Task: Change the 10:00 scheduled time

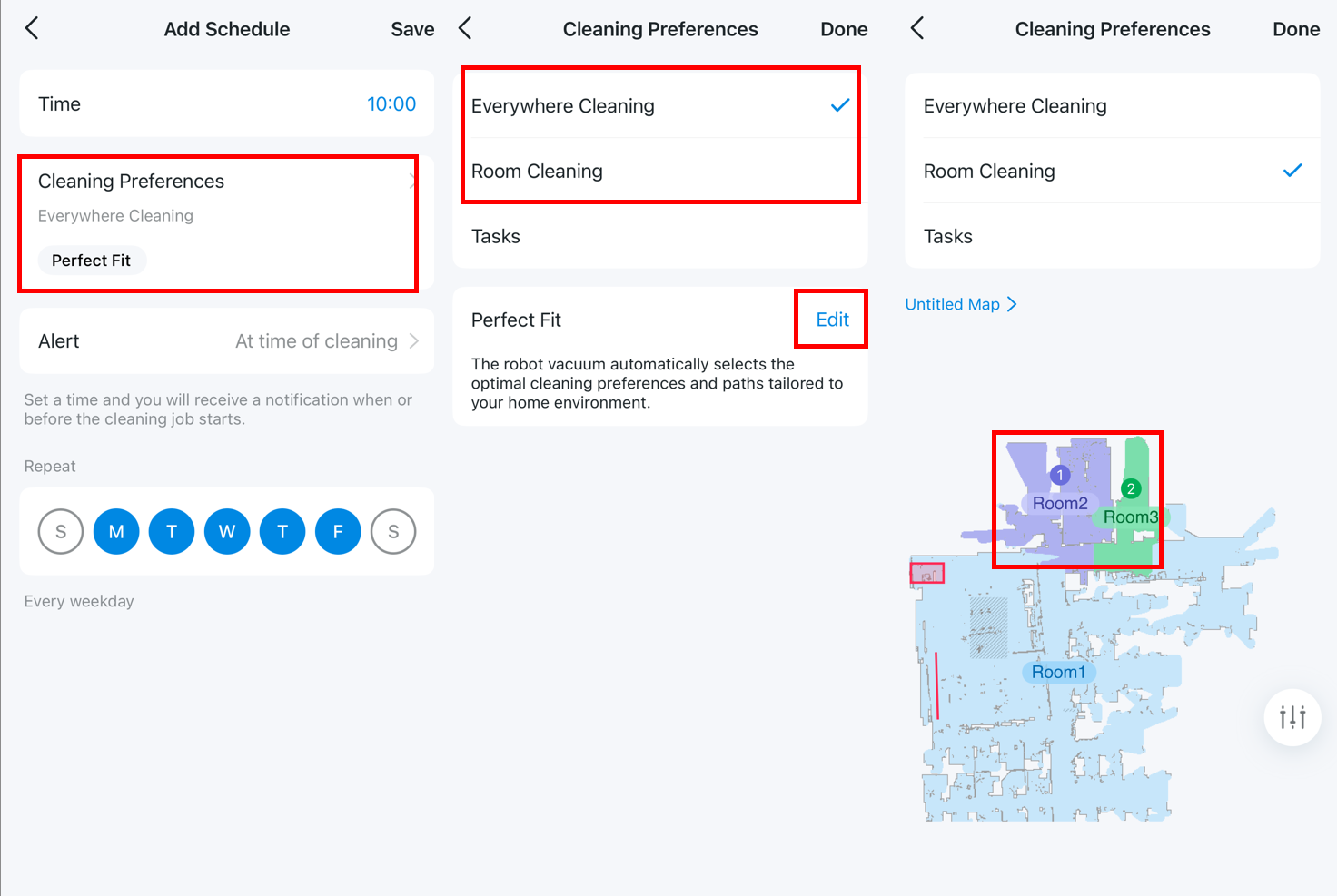Action: [391, 103]
